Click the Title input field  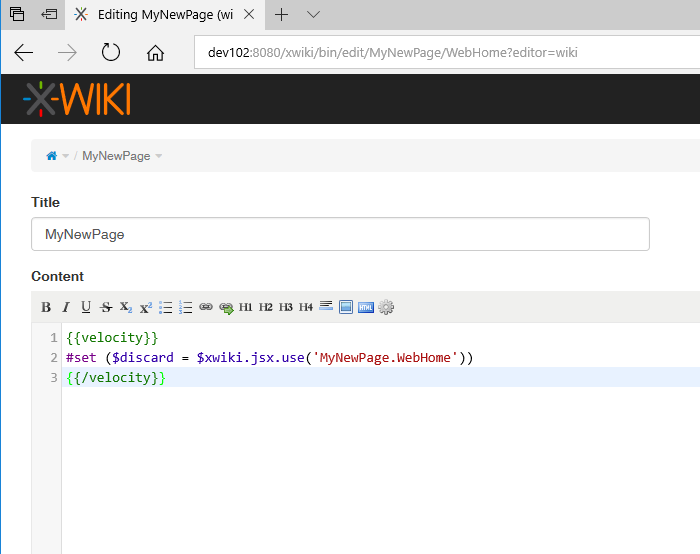coord(340,234)
